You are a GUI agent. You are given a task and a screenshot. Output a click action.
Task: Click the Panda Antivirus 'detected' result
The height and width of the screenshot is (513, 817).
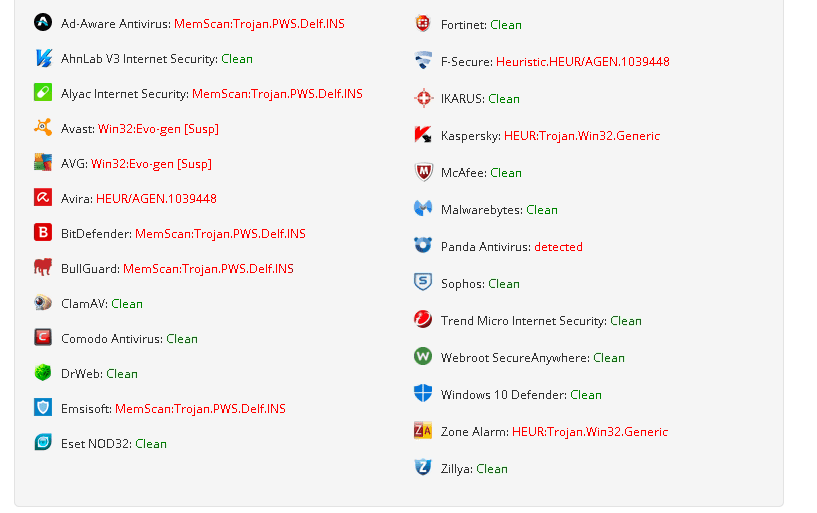pyautogui.click(x=558, y=247)
